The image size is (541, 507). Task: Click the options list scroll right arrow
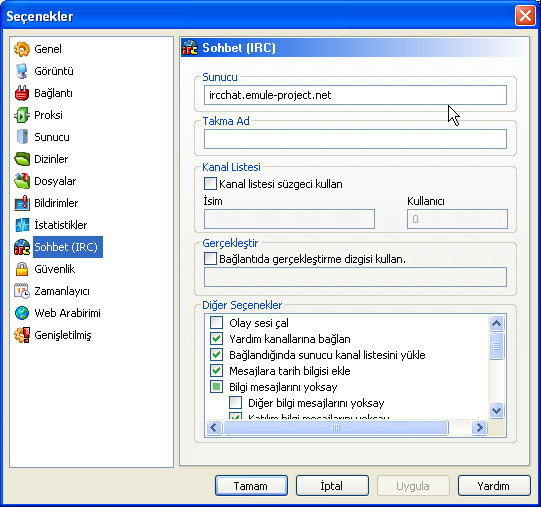(x=479, y=428)
